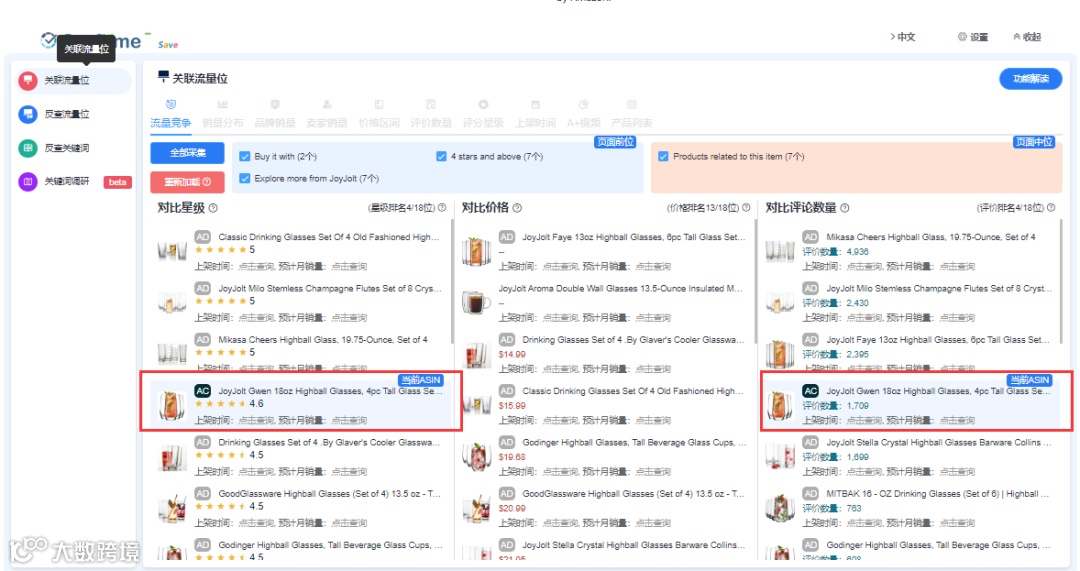
Task: Click 上架时间 点击查询 for JoyJolt Gwen star row
Action: pyautogui.click(x=256, y=420)
